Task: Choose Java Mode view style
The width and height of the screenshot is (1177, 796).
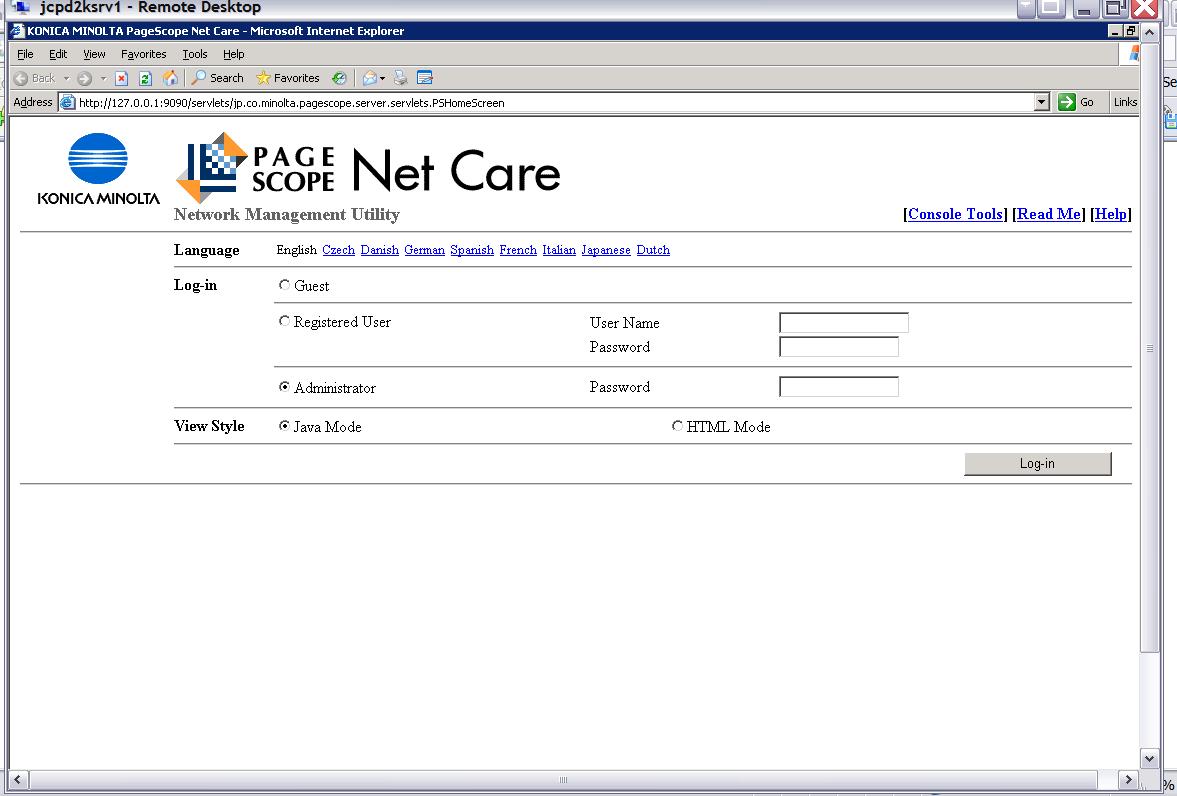Action: tap(284, 426)
